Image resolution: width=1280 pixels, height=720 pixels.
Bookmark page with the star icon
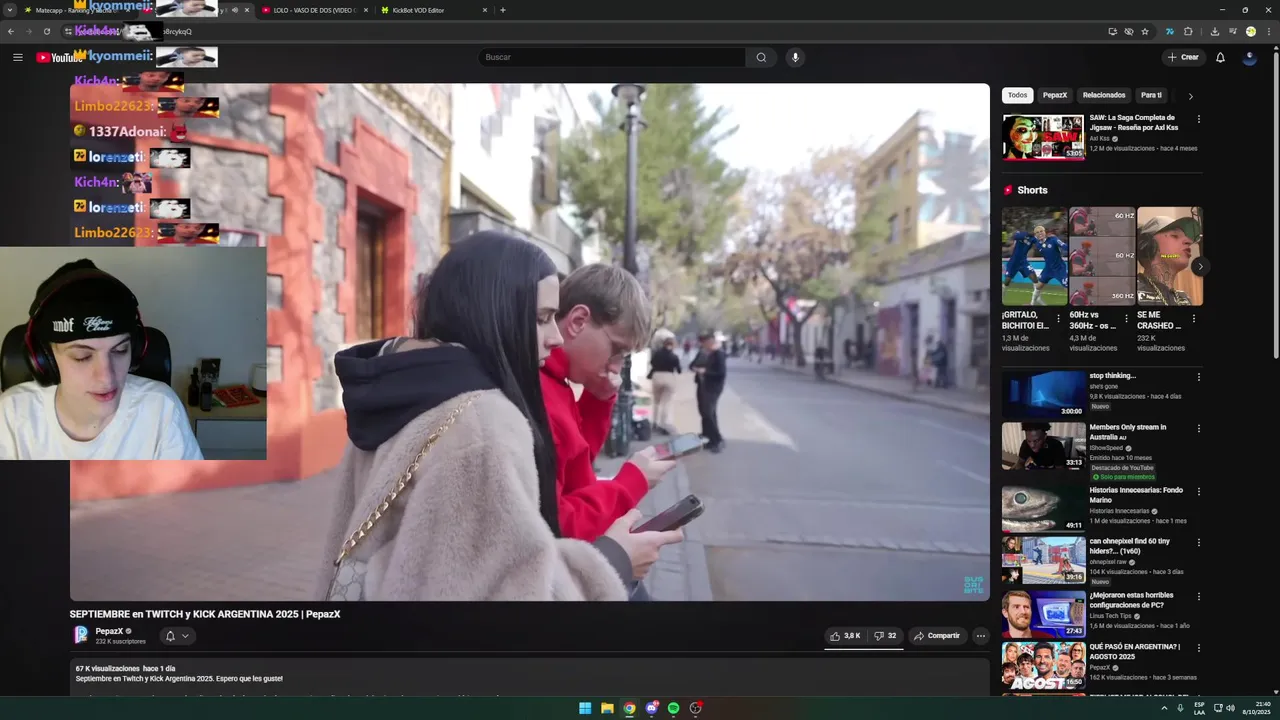(x=1145, y=31)
